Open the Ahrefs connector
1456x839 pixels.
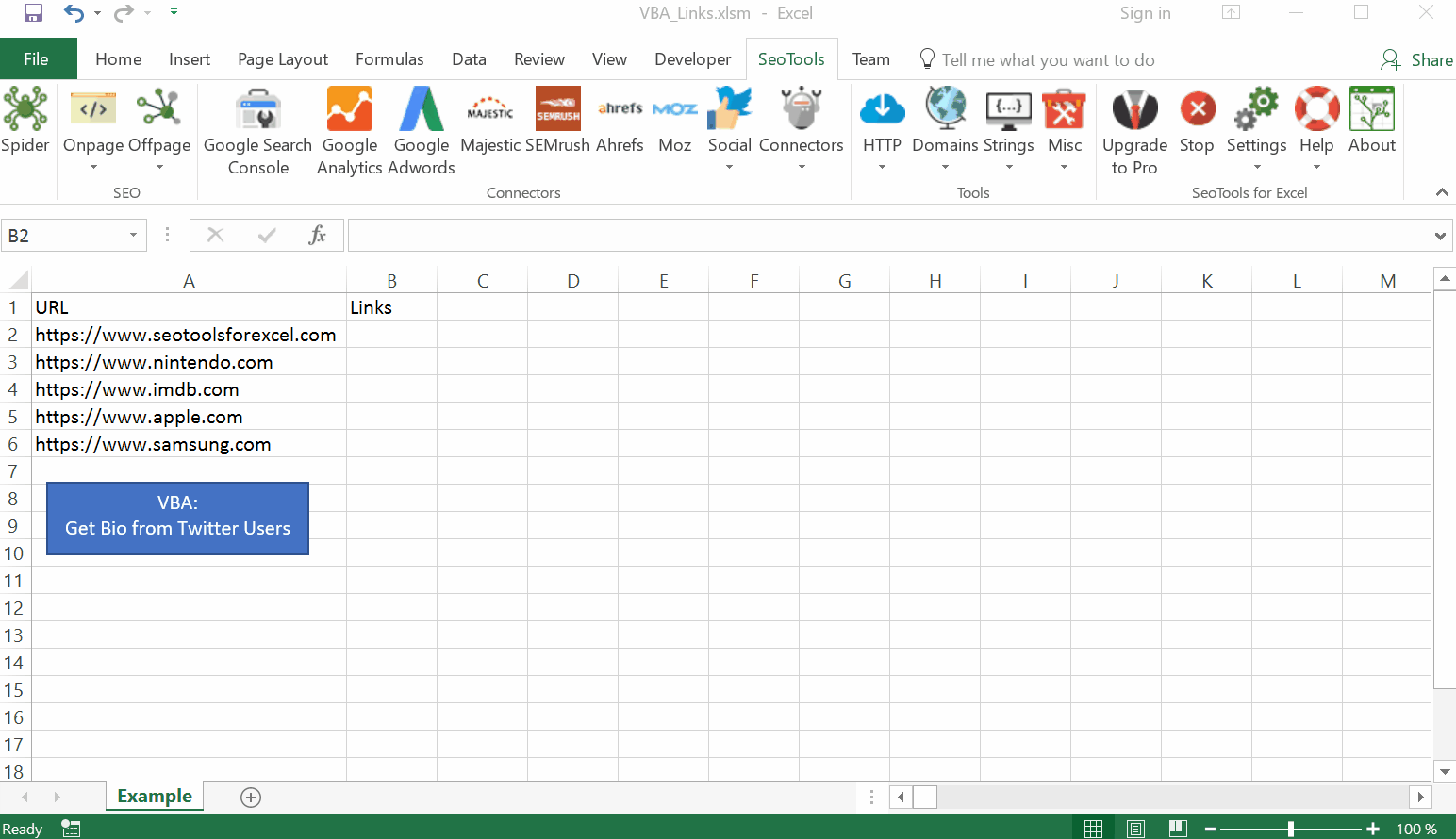620,121
